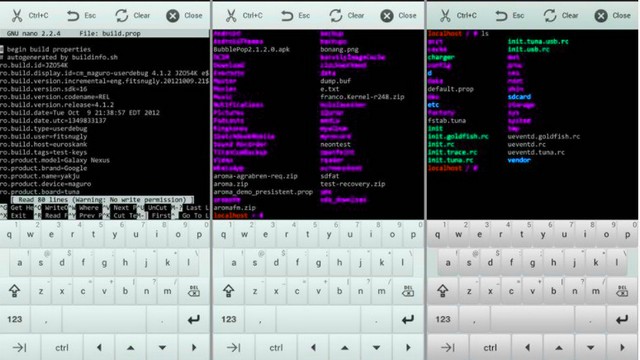Image resolution: width=640 pixels, height=360 pixels.
Task: Tap the shift arrow key on left keyboard
Action: click(x=15, y=291)
